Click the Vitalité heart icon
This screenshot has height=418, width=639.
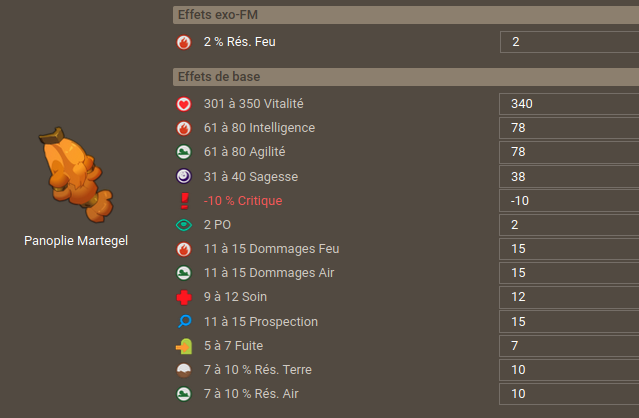pos(184,104)
